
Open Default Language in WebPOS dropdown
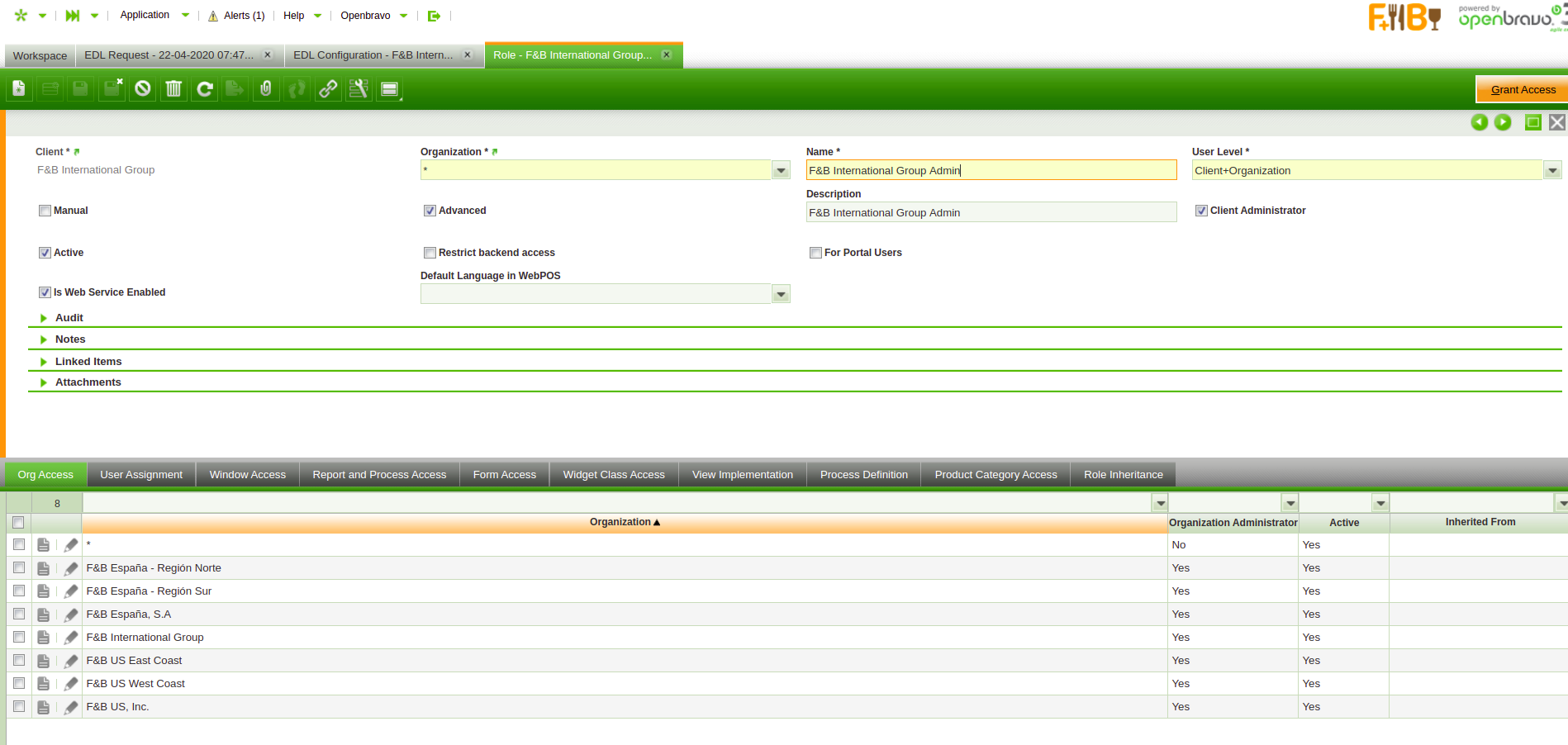(781, 294)
